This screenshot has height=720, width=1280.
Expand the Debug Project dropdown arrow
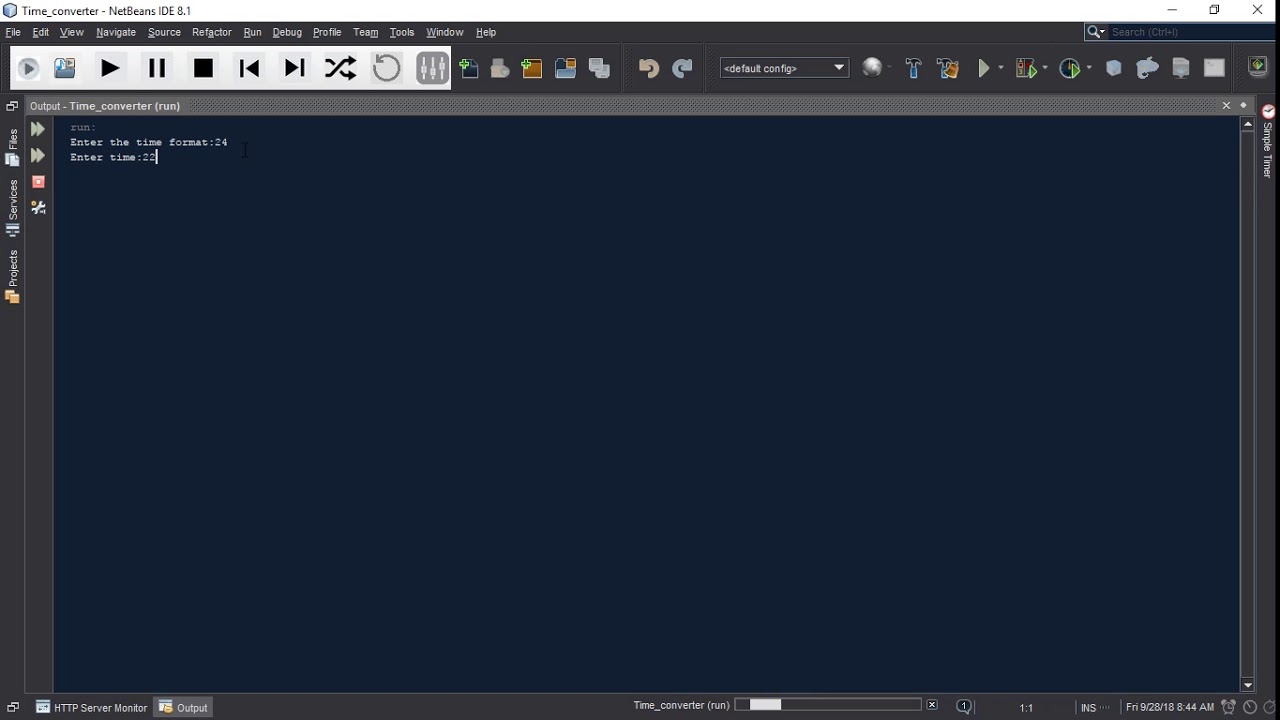coord(1044,68)
